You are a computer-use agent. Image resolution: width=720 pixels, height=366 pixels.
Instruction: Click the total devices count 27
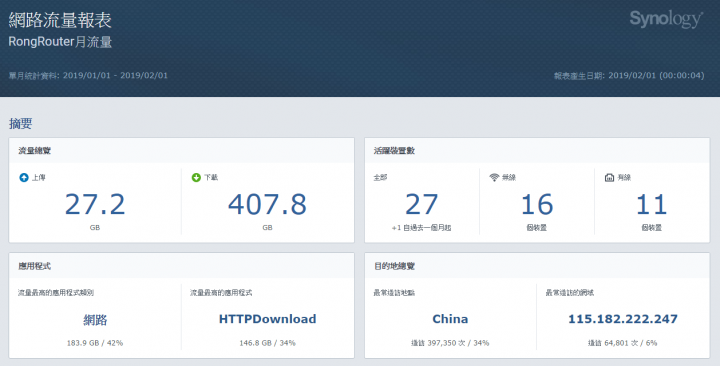pyautogui.click(x=421, y=204)
